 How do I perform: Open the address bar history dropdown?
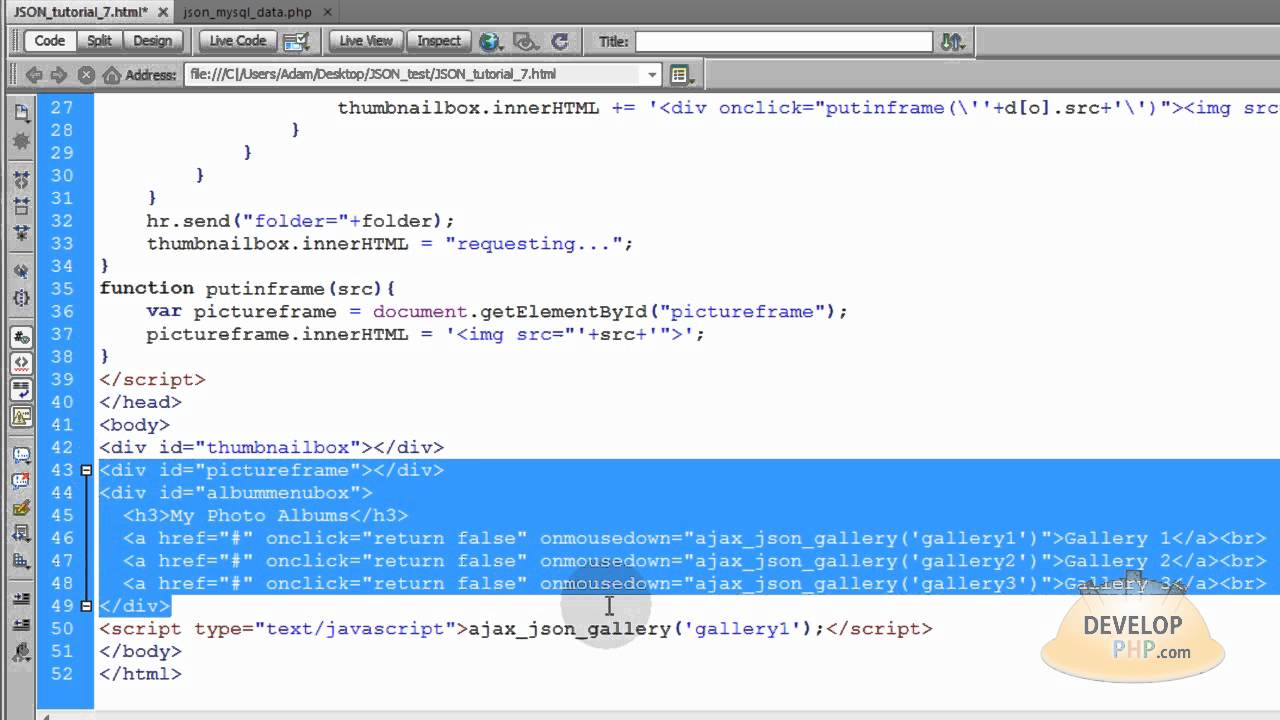point(652,74)
